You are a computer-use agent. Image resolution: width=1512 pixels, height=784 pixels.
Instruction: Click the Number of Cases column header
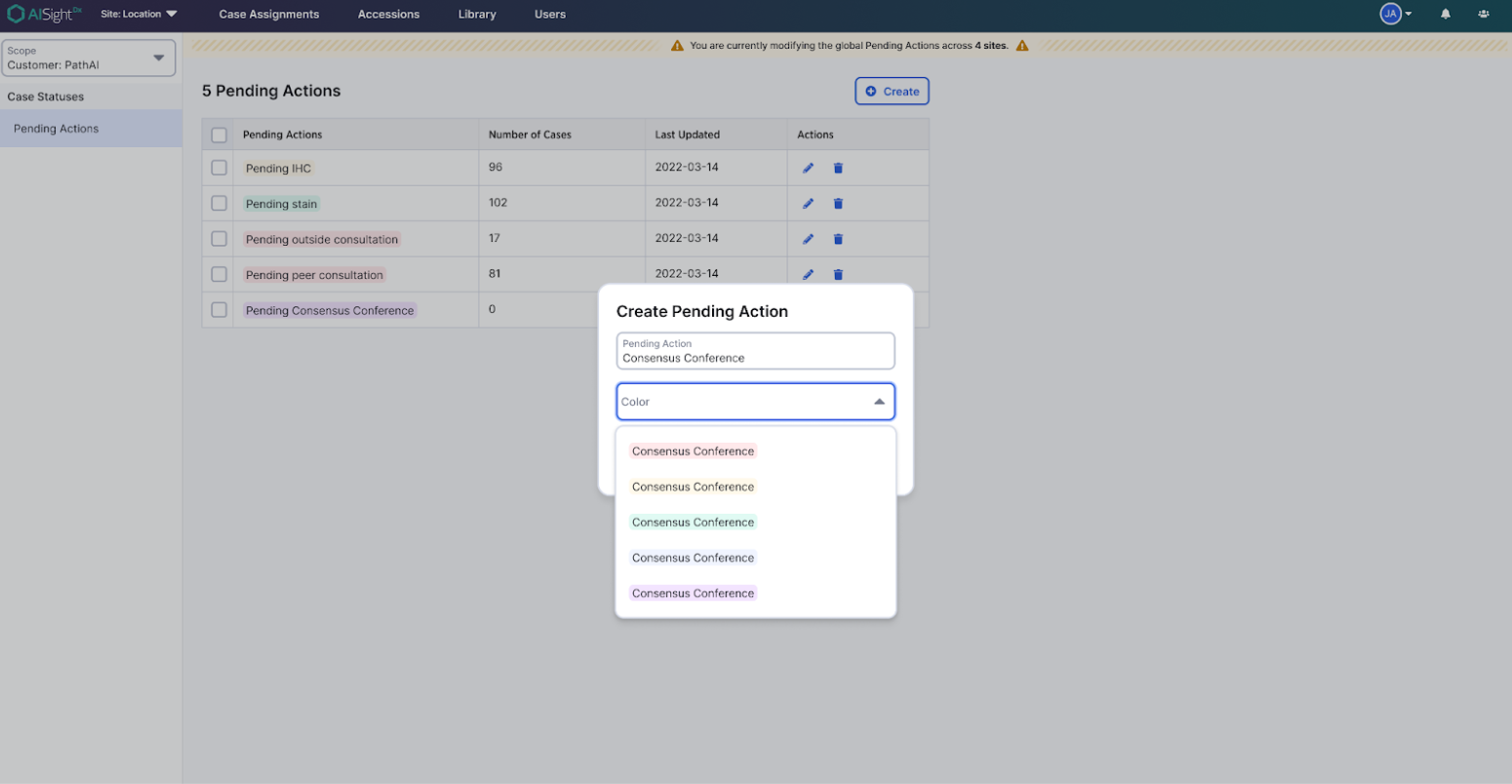click(530, 135)
